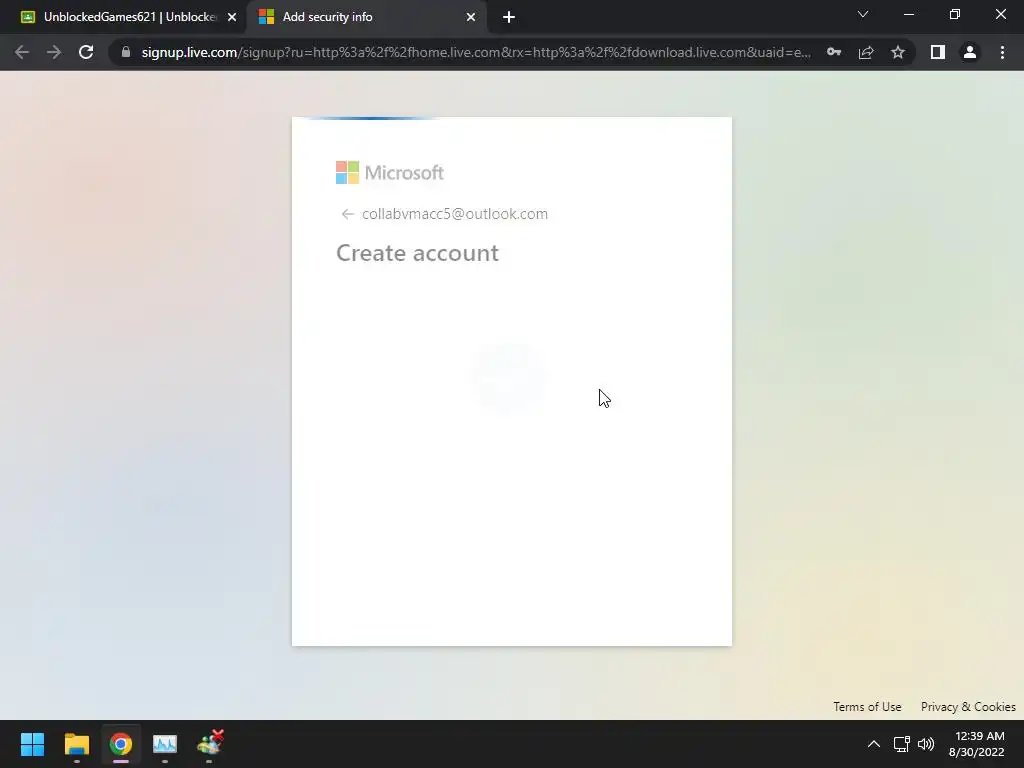Expand the tab search chevron
Image resolution: width=1024 pixels, height=768 pixels.
tap(863, 14)
